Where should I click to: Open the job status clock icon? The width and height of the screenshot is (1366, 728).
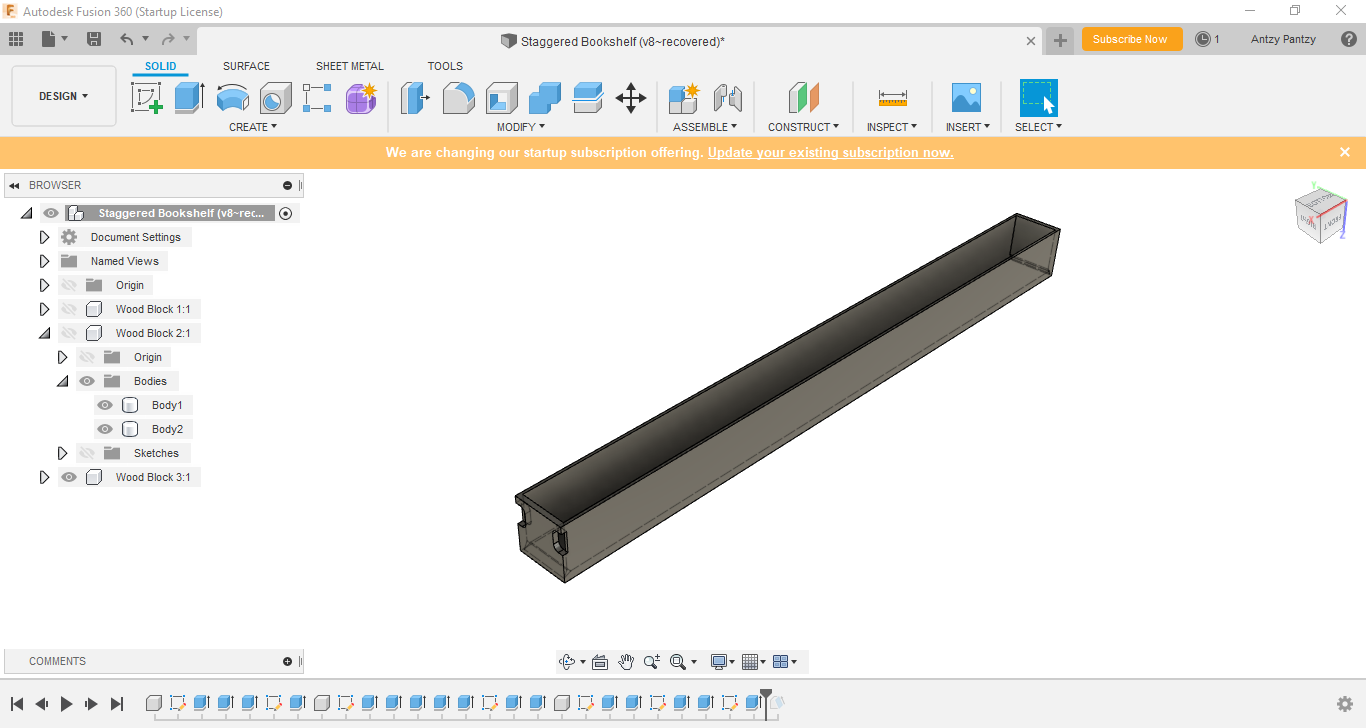(1203, 39)
